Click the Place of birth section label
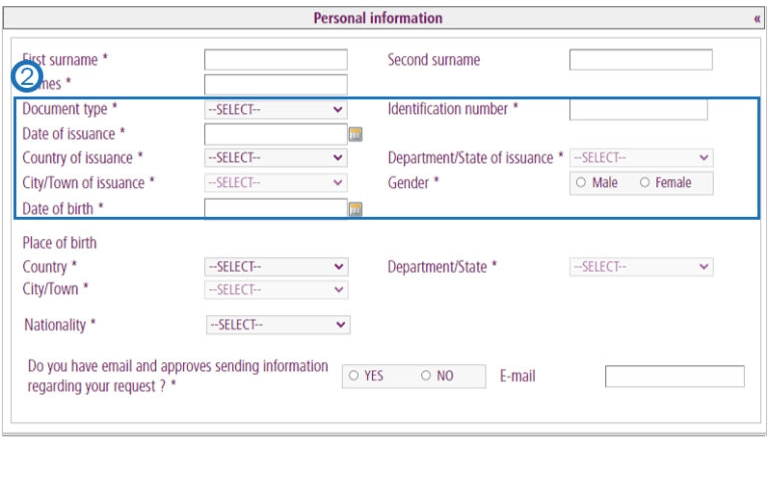The image size is (768, 500). [x=60, y=243]
